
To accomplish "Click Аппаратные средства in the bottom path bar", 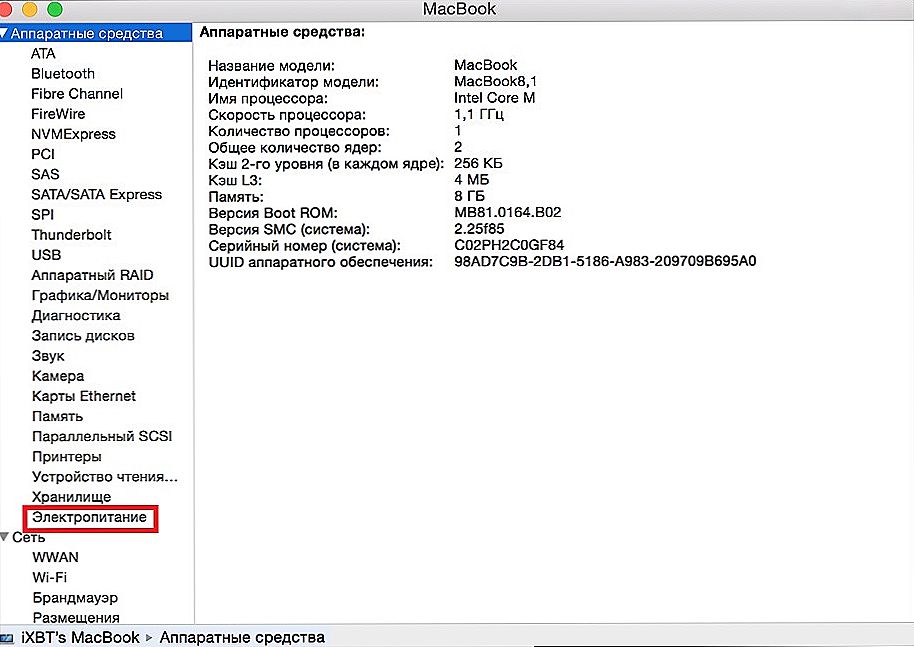I will click(x=242, y=637).
